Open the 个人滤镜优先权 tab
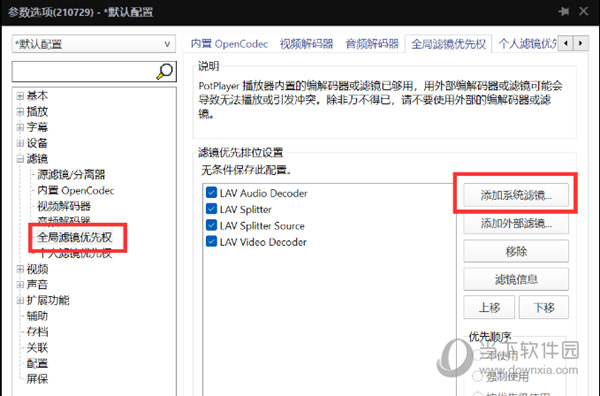600x396 pixels. 527,44
